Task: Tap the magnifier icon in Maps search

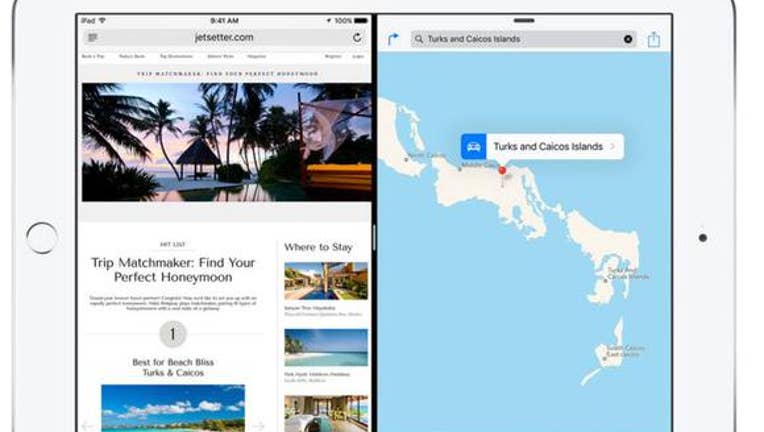Action: [x=419, y=39]
